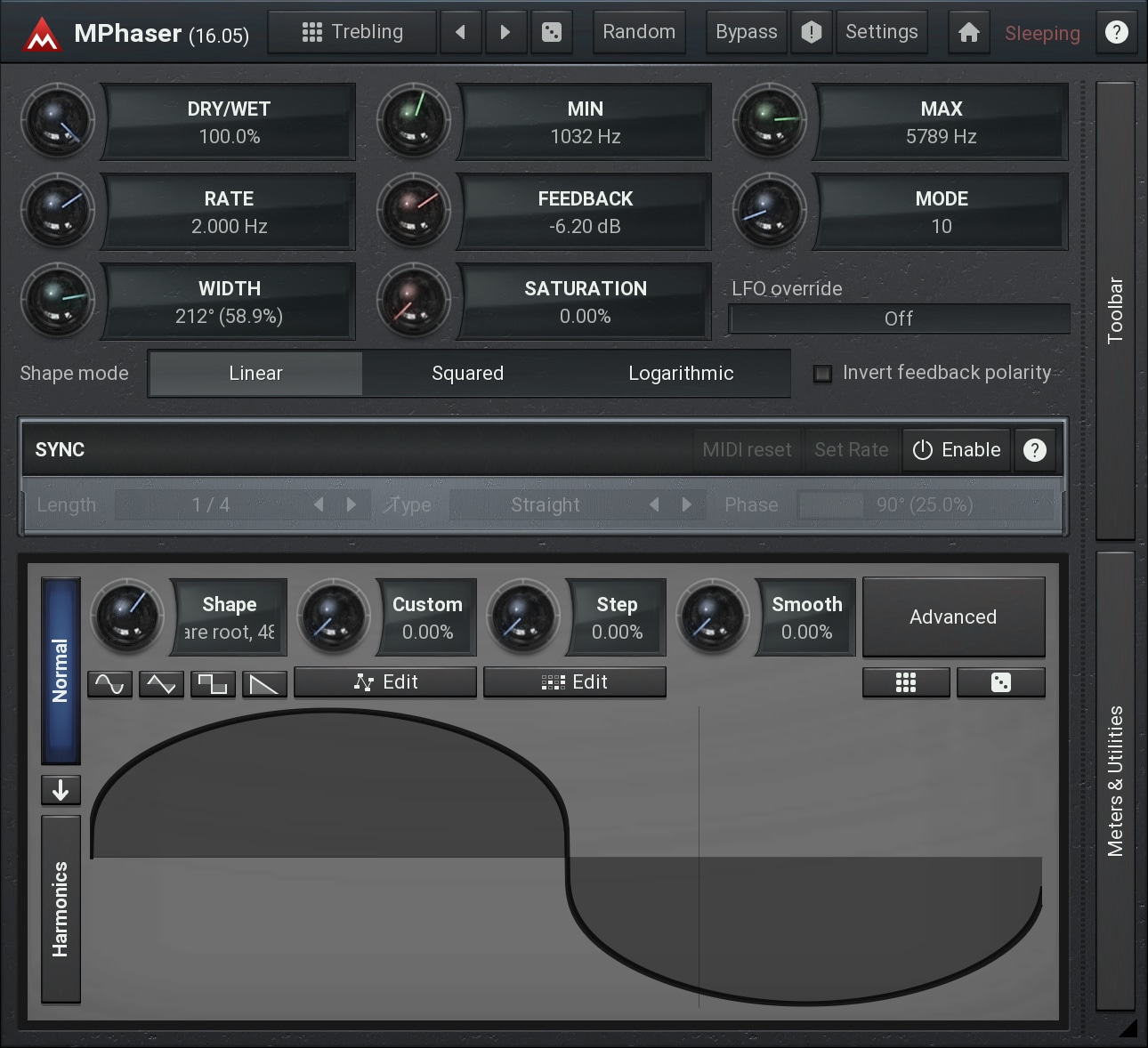Screen dimensions: 1148x1048
Task: Switch to the Normal LFO tab
Action: coord(61,671)
